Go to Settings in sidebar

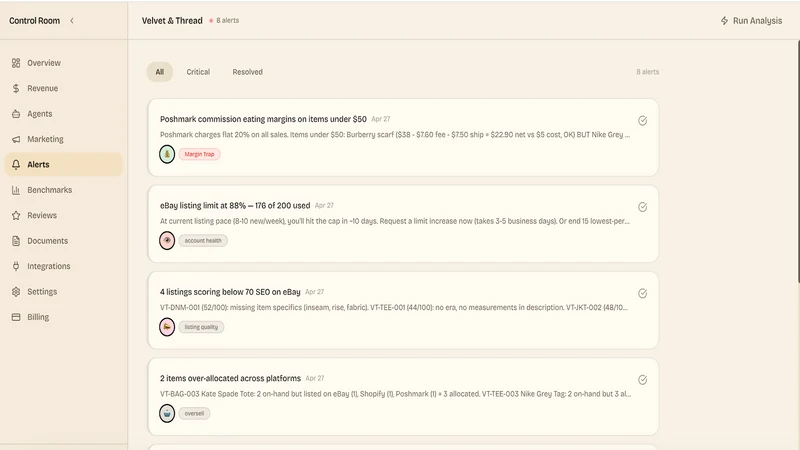coord(63,292)
